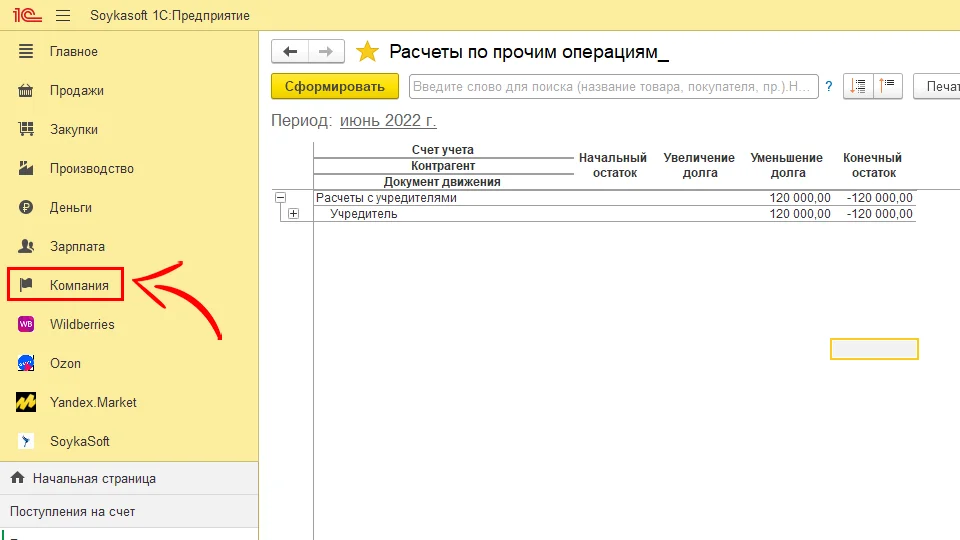
Task: Click the help question mark icon
Action: pyautogui.click(x=829, y=87)
